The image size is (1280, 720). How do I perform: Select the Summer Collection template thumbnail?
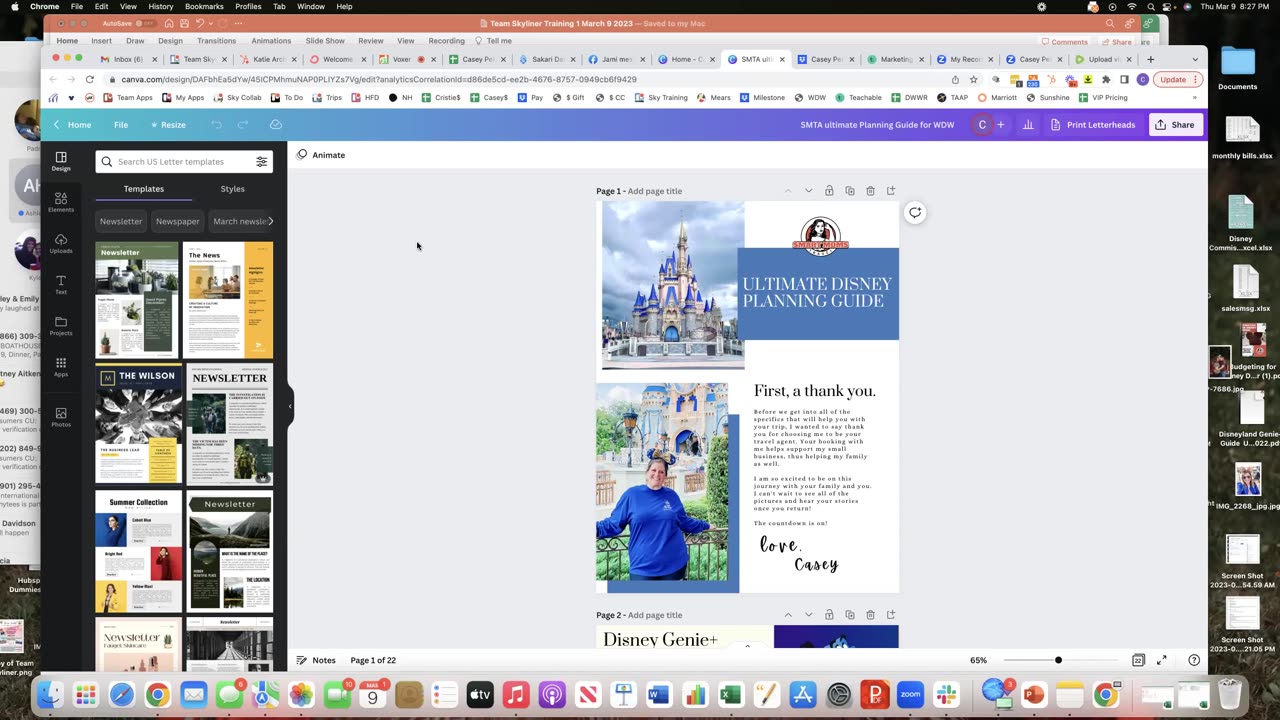[139, 551]
